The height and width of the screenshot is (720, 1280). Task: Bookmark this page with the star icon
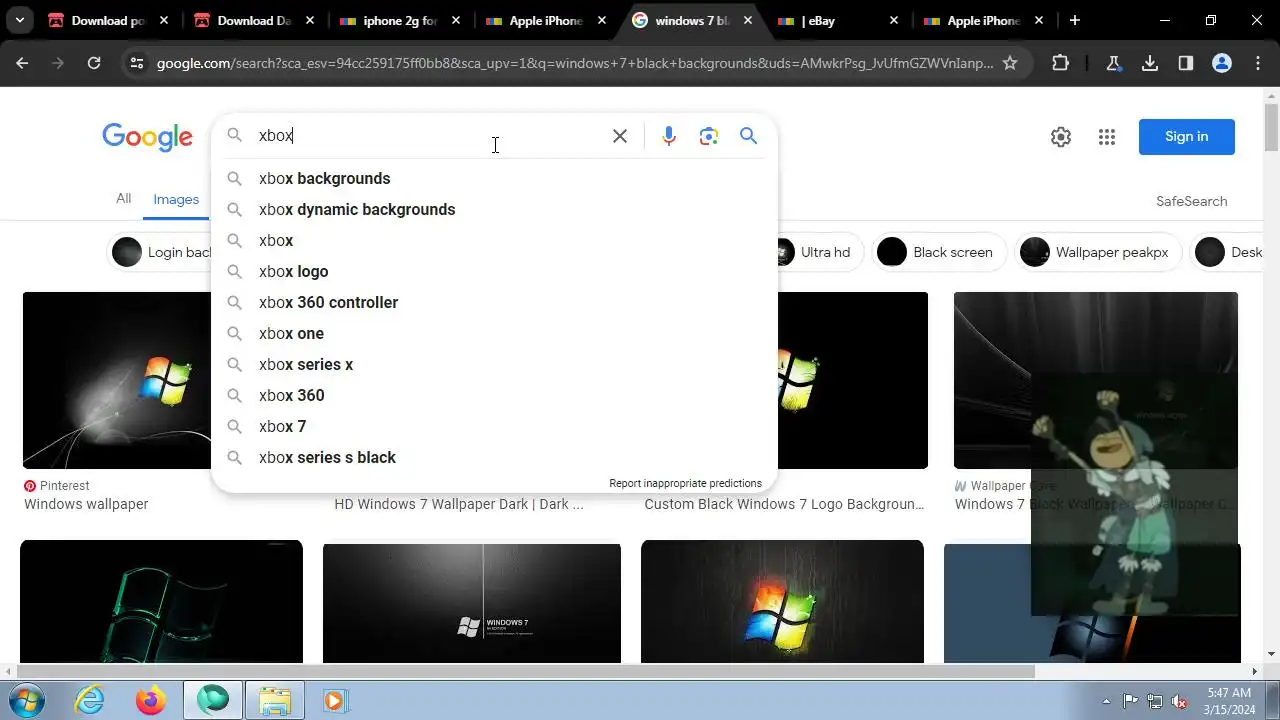pos(1010,63)
